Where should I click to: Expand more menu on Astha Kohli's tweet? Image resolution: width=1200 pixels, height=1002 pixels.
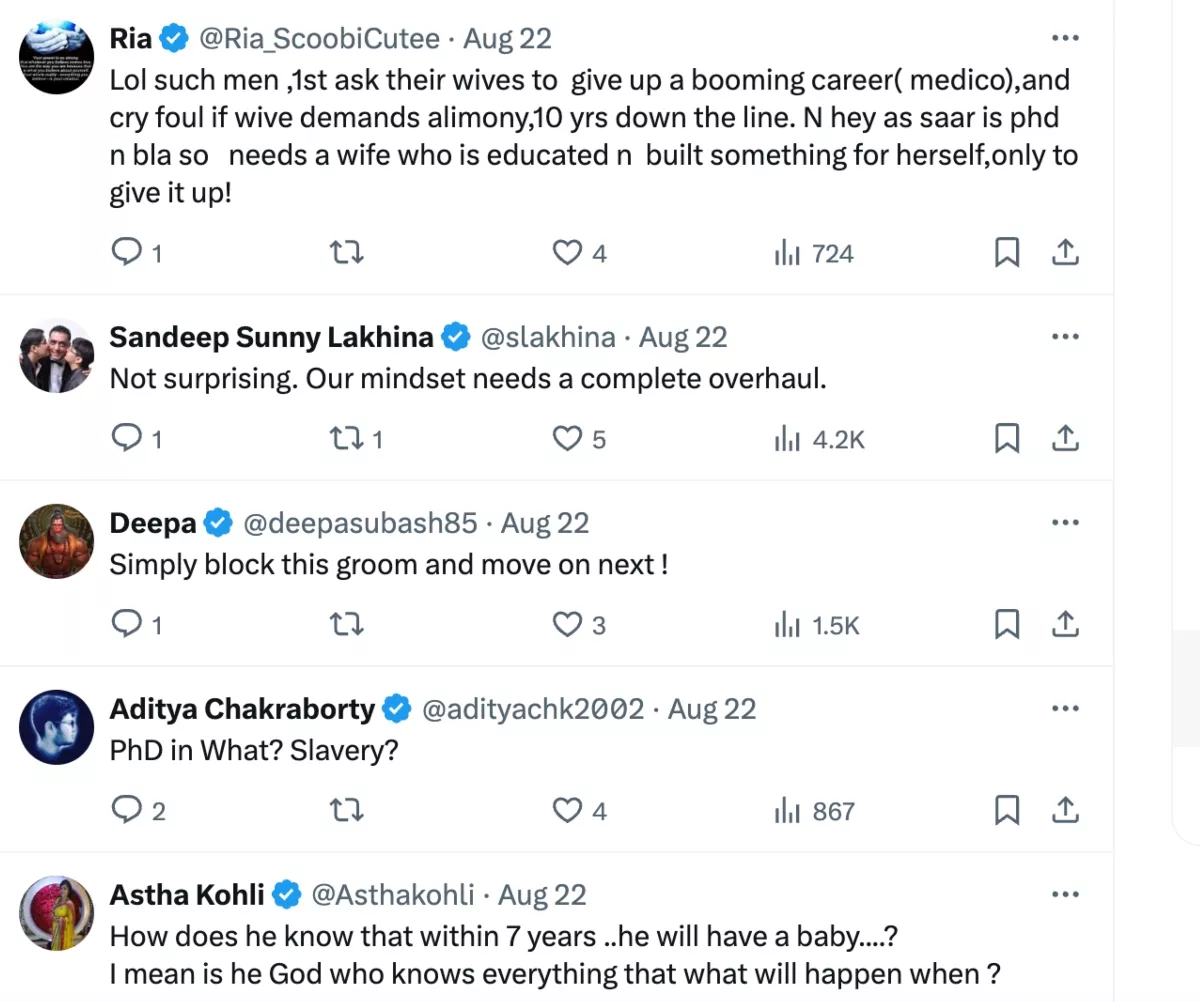[x=1065, y=894]
